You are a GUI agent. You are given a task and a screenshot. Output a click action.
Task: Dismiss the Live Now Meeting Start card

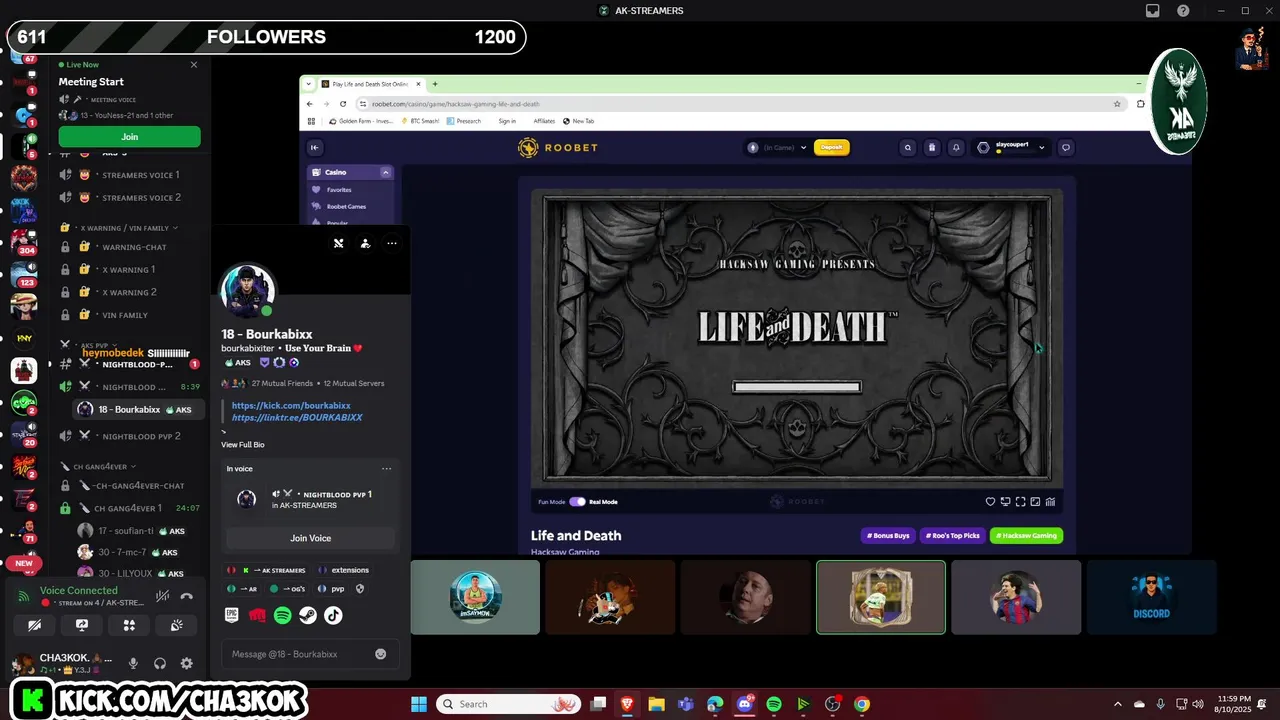point(194,65)
